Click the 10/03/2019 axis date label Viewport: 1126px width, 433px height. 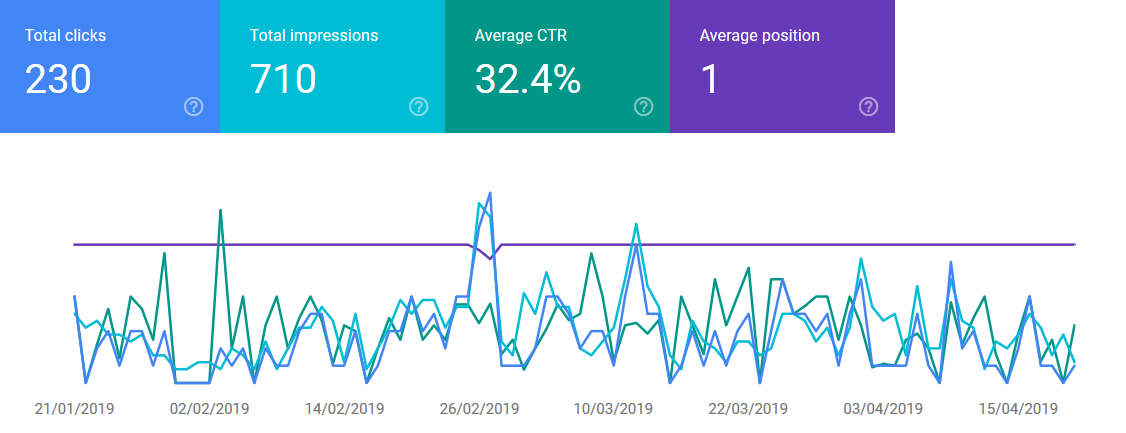click(613, 409)
